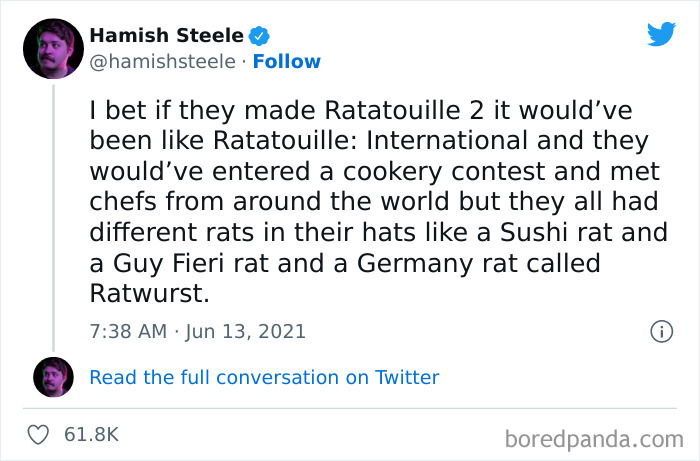Read the full conversation on Twitter

(x=264, y=377)
